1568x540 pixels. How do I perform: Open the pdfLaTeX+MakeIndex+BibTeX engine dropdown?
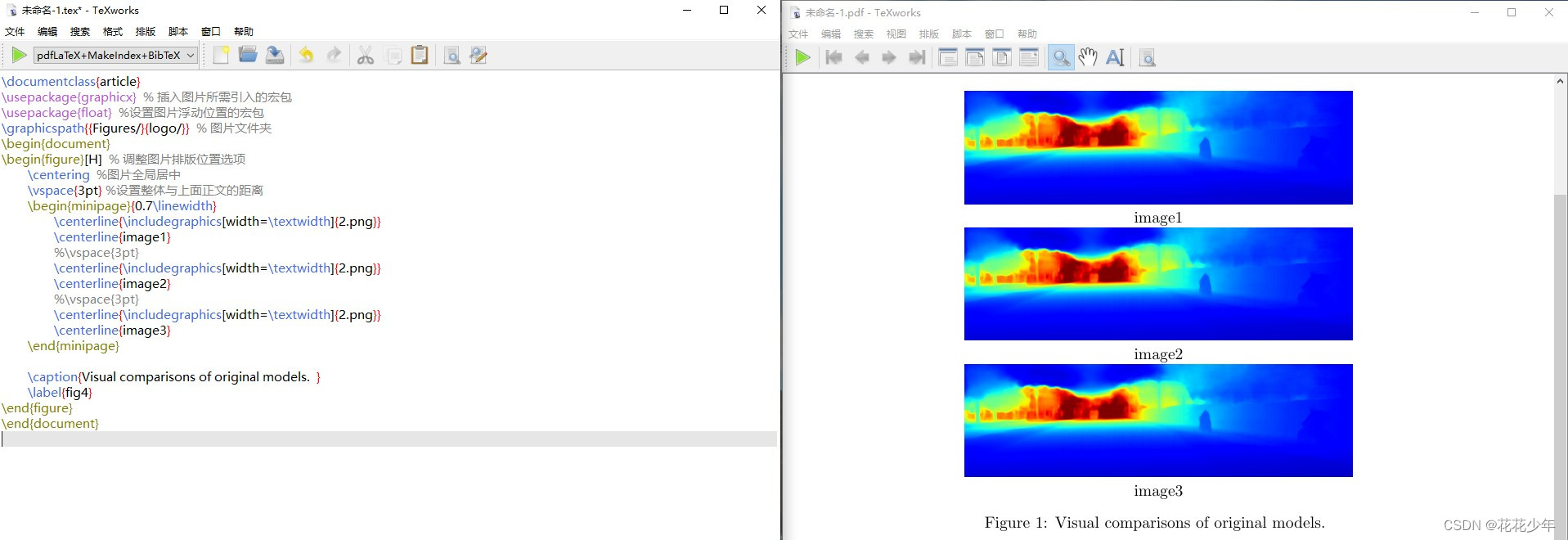click(115, 56)
